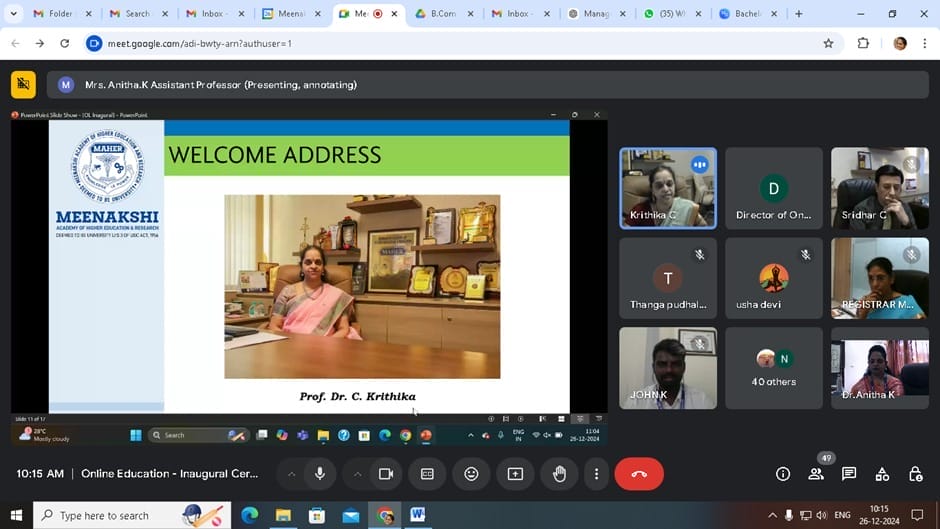
Task: Open the host controls lock icon
Action: pos(915,474)
